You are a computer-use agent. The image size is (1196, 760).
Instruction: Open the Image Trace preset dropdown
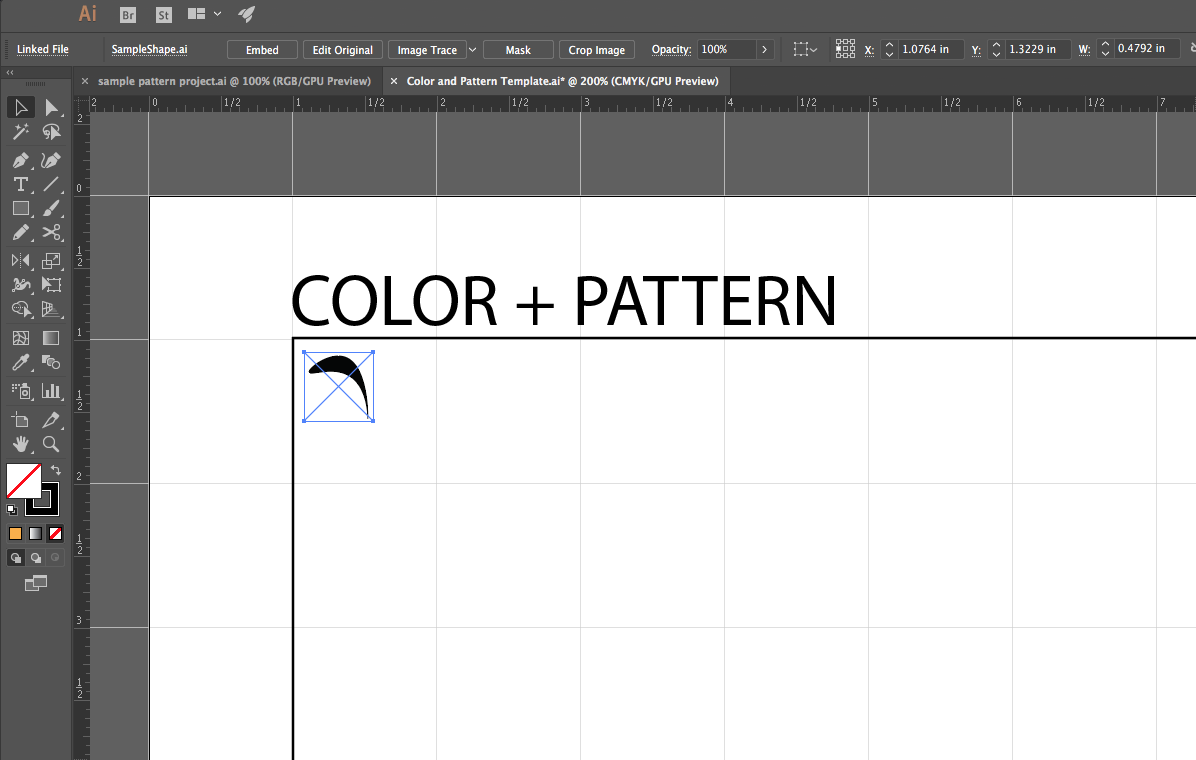click(x=472, y=49)
